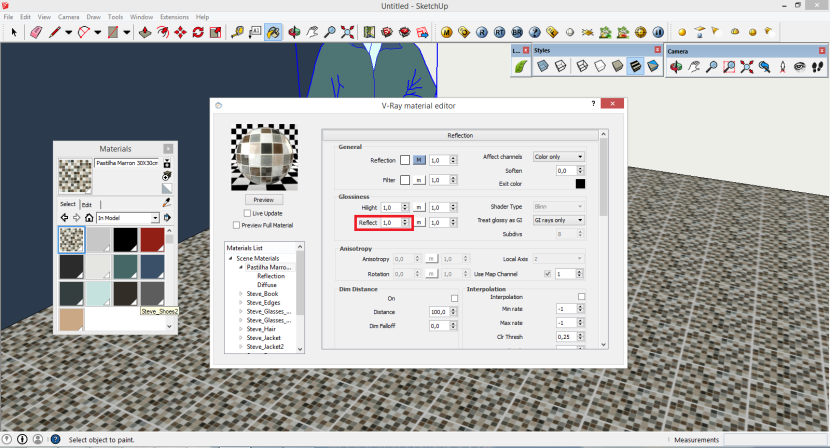This screenshot has width=830, height=448.
Task: Switch to the Edit tab in Materials
Action: [87, 204]
